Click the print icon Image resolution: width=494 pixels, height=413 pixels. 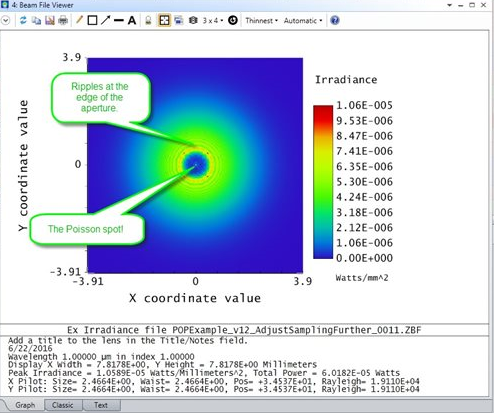(x=63, y=20)
